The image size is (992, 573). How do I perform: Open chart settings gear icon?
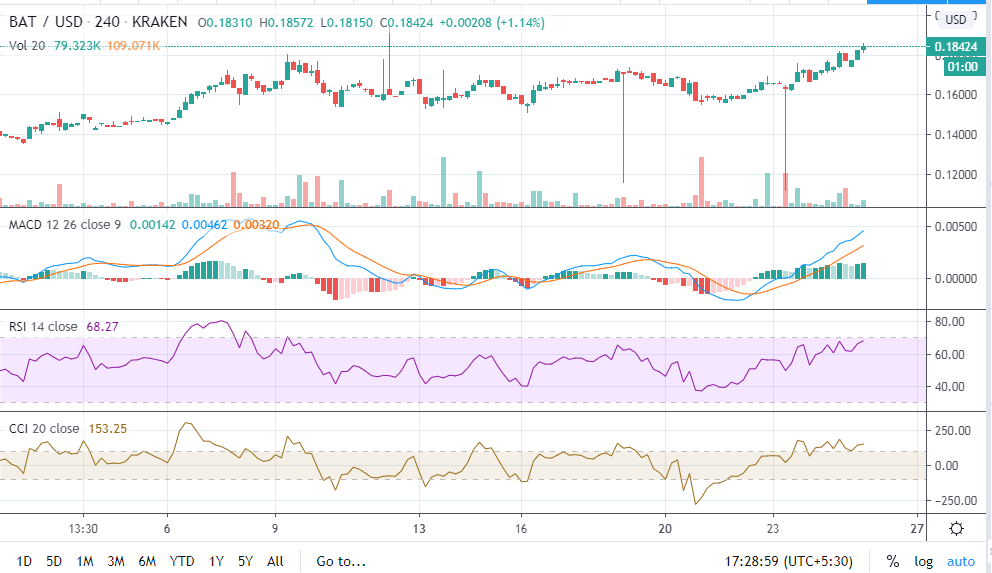pos(956,529)
